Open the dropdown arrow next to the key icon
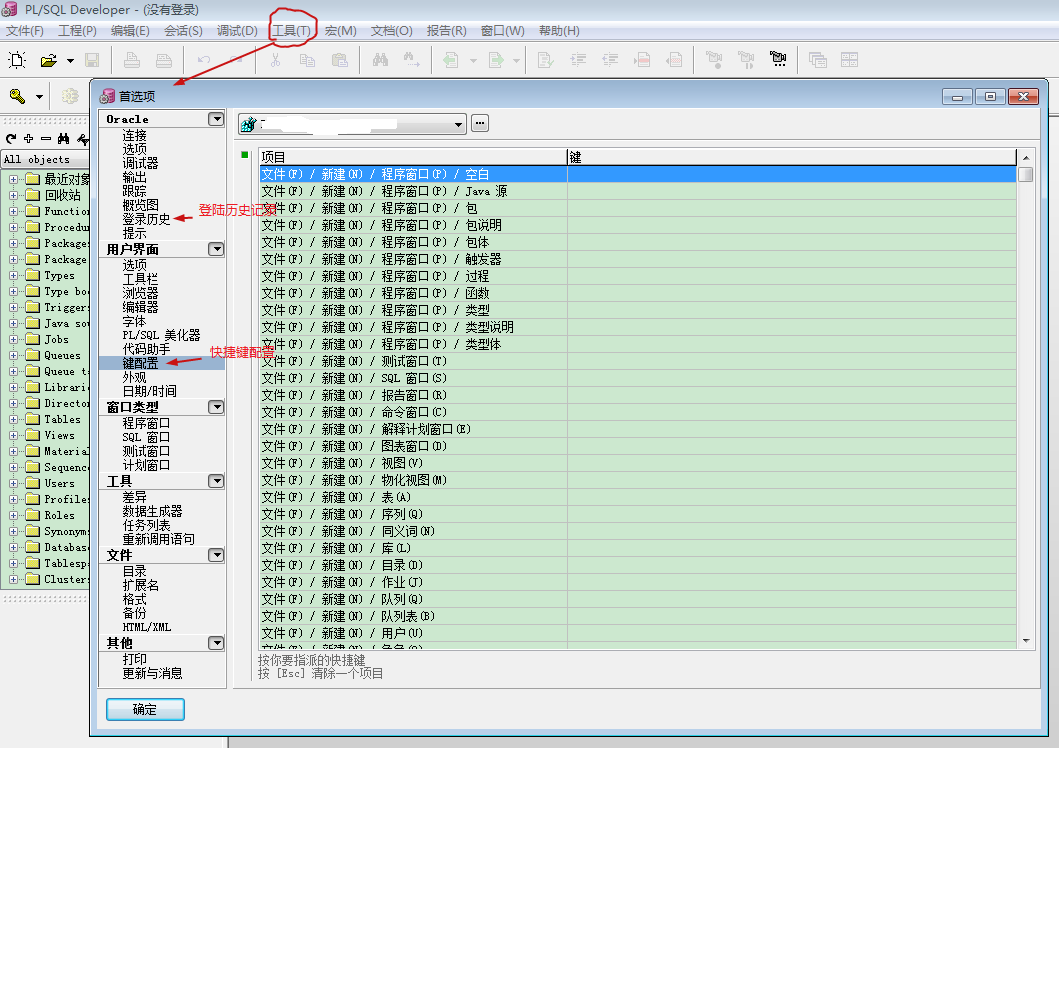Screen dimensions: 1059x1000 [x=39, y=97]
